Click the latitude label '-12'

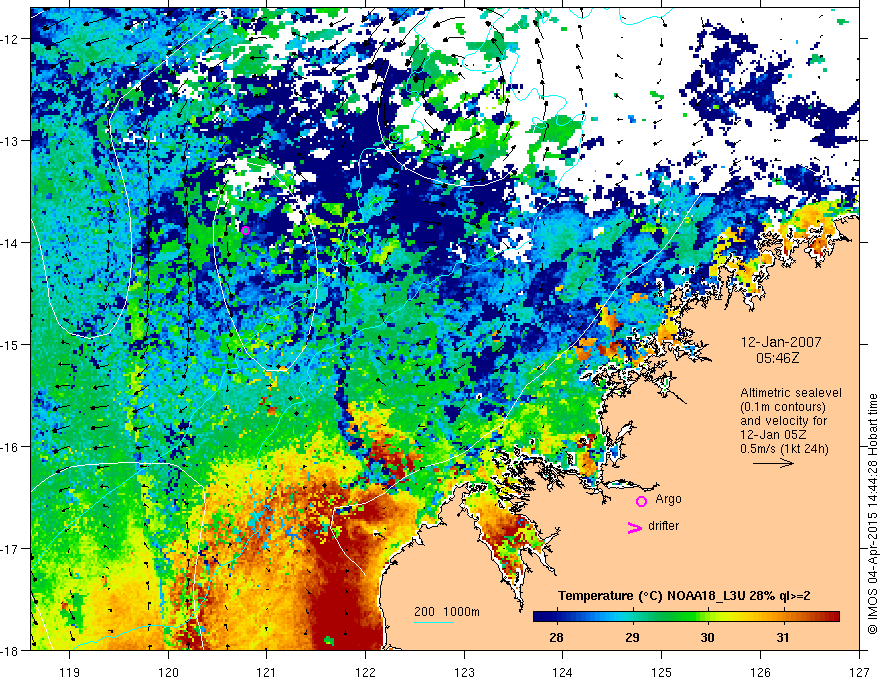click(x=11, y=39)
